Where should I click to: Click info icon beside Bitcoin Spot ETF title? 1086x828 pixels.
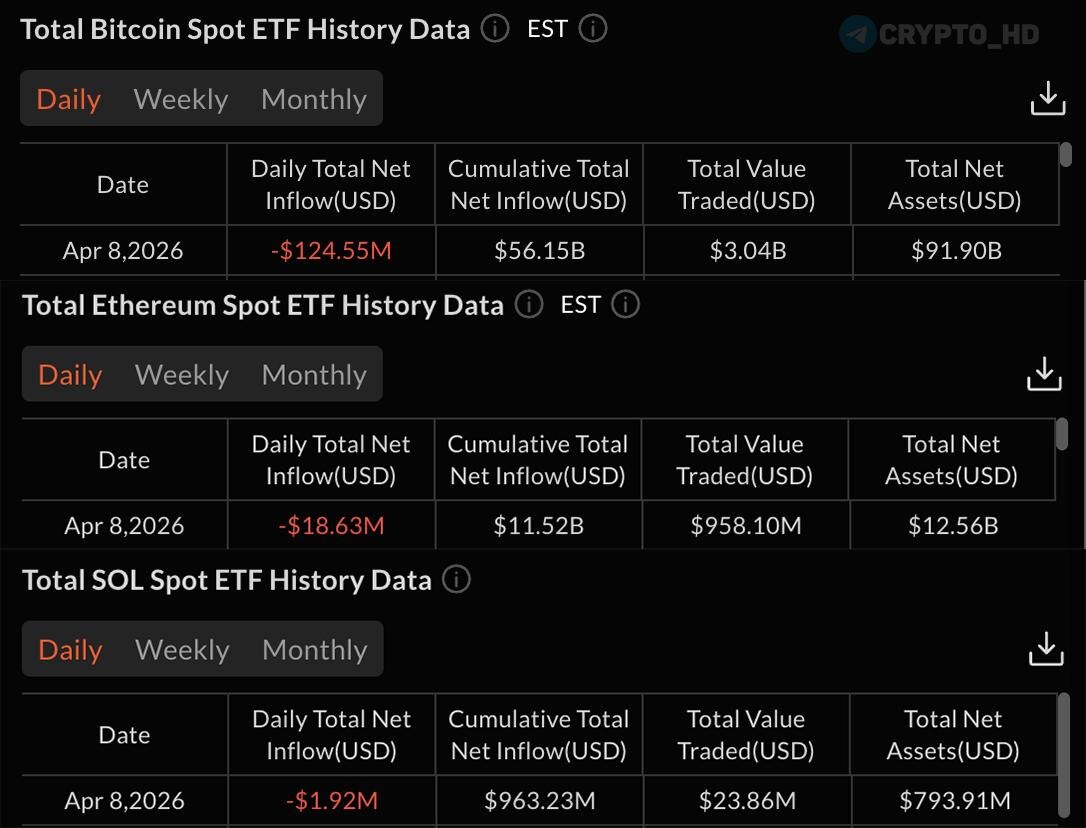tap(495, 29)
